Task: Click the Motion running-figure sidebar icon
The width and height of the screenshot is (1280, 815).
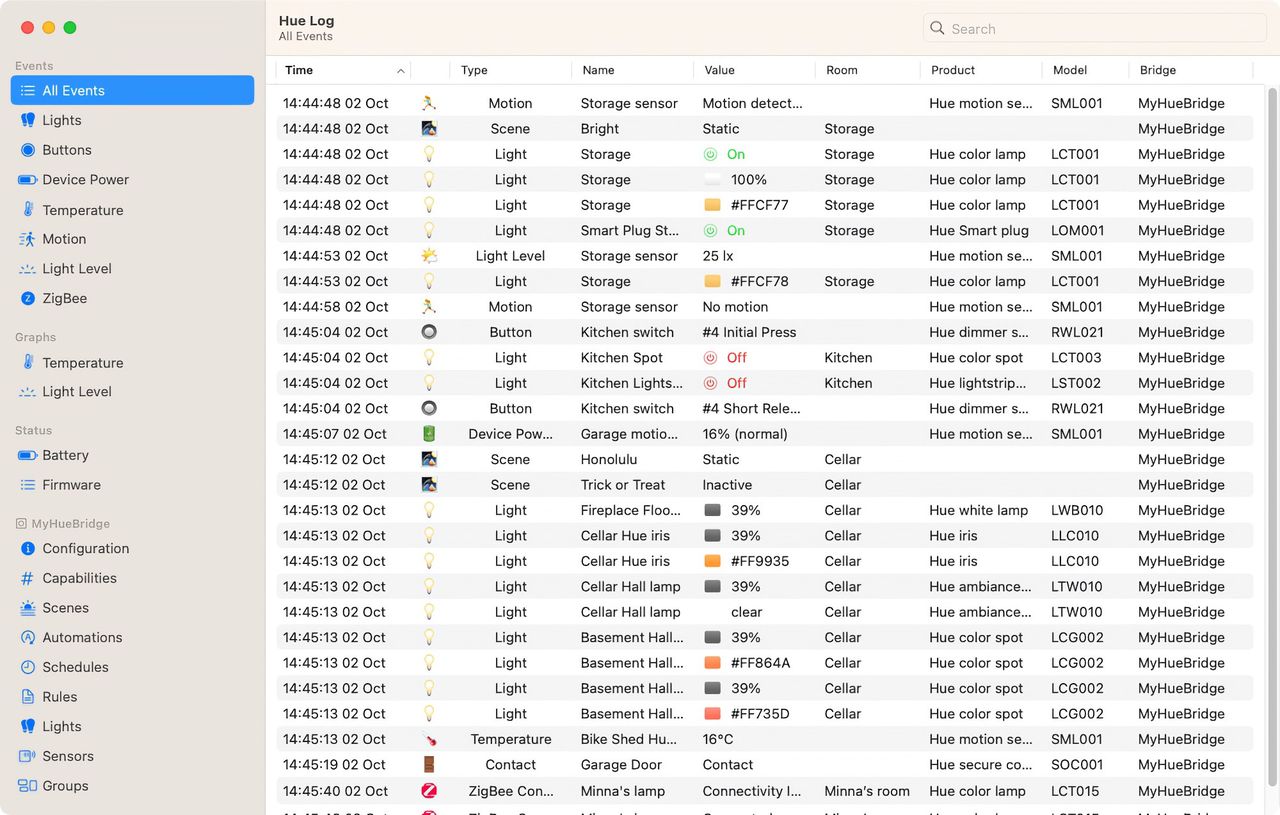Action: pyautogui.click(x=28, y=239)
